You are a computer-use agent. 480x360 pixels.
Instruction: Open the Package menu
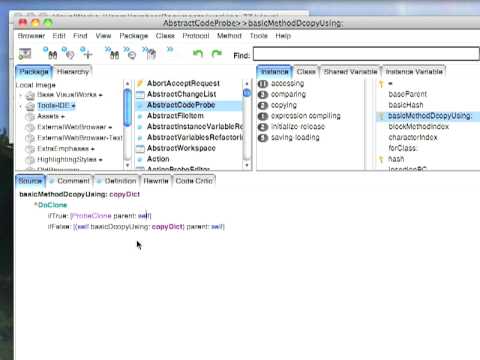pos(134,36)
